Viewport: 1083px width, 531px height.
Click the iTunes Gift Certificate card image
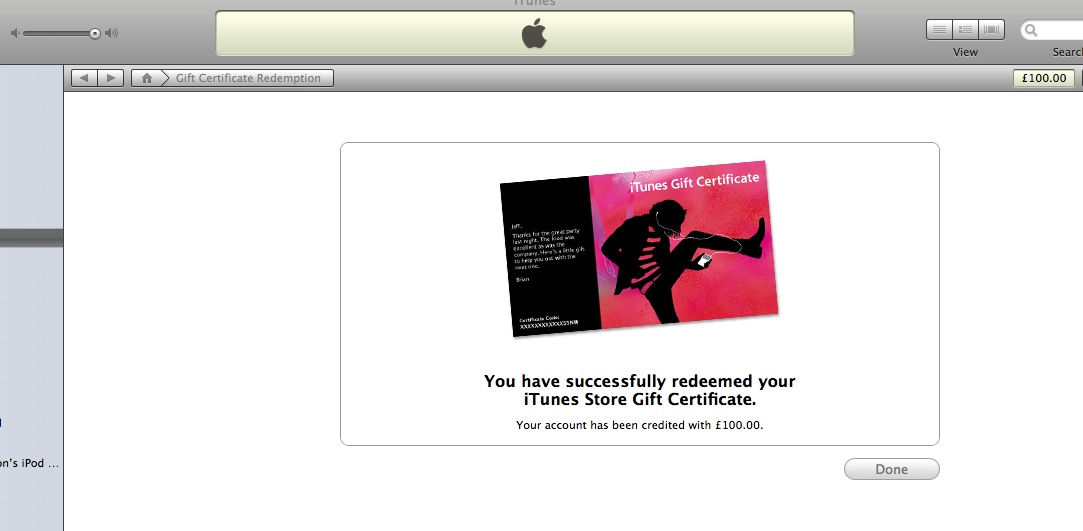point(639,249)
